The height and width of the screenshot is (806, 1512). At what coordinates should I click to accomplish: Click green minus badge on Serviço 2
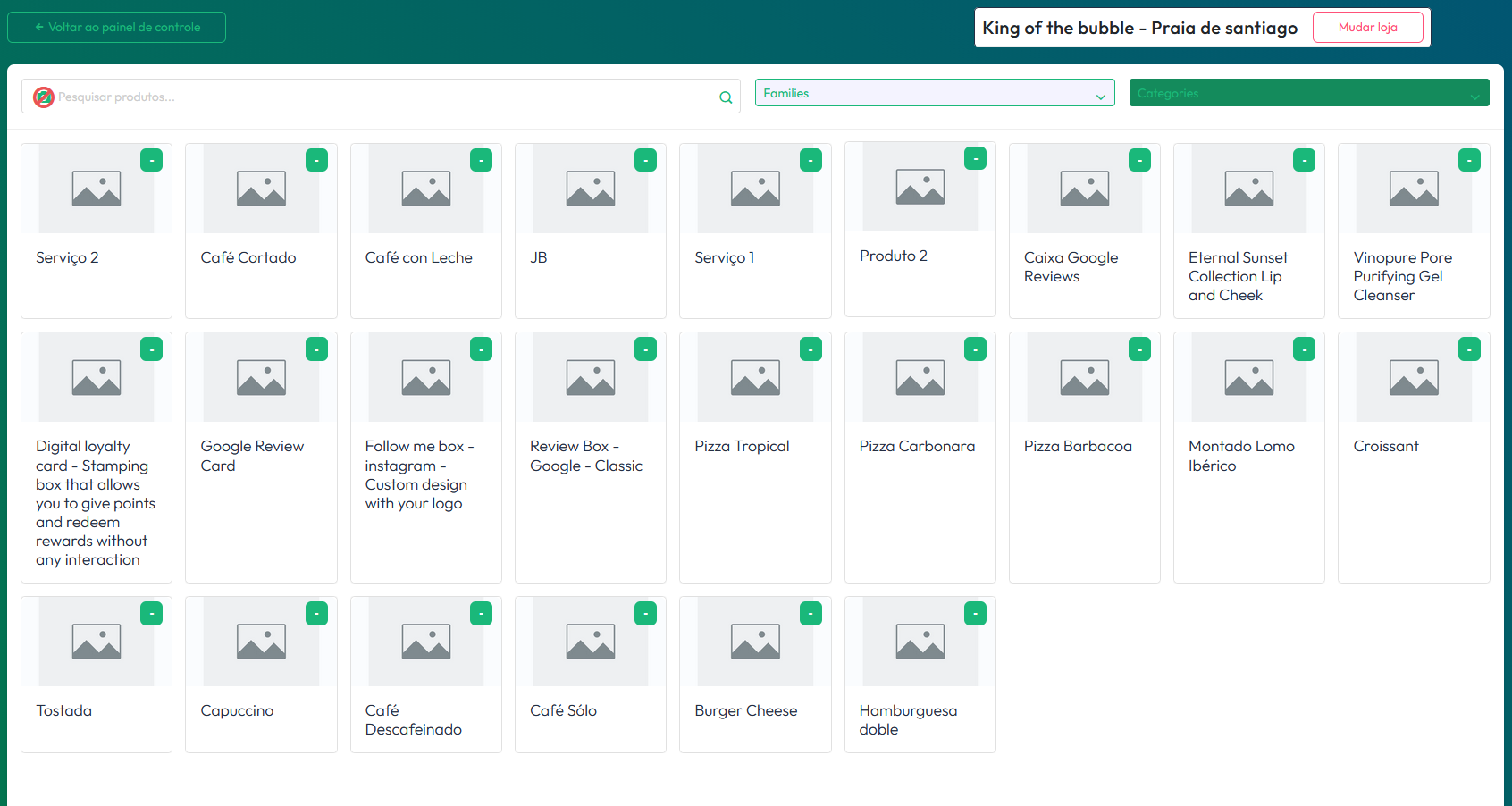click(x=151, y=160)
